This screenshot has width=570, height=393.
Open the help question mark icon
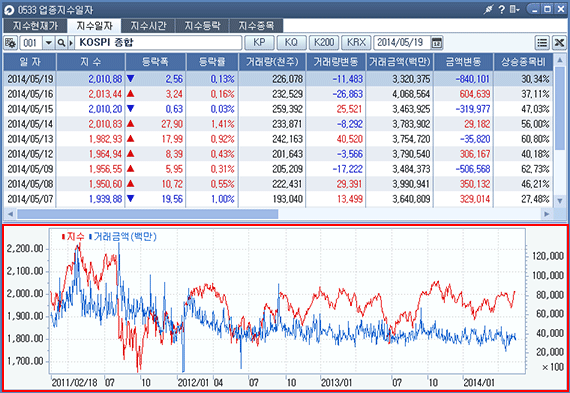pyautogui.click(x=502, y=9)
